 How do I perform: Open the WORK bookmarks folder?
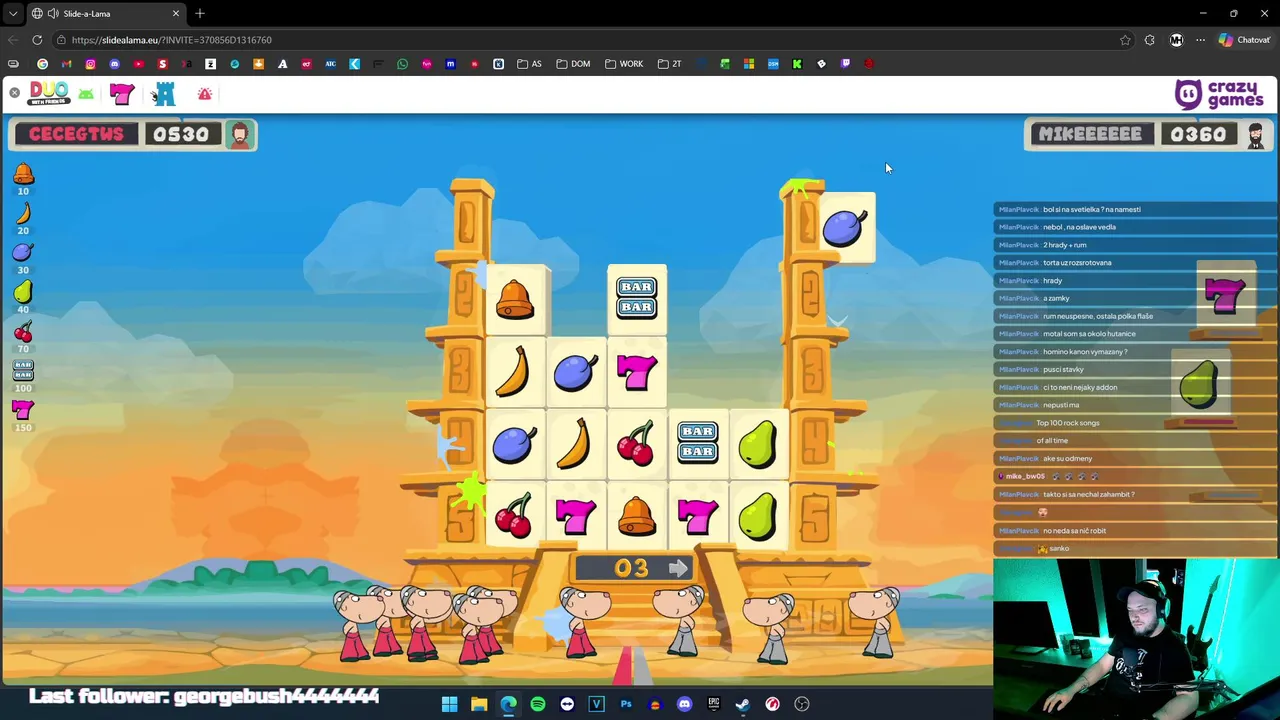pyautogui.click(x=624, y=64)
